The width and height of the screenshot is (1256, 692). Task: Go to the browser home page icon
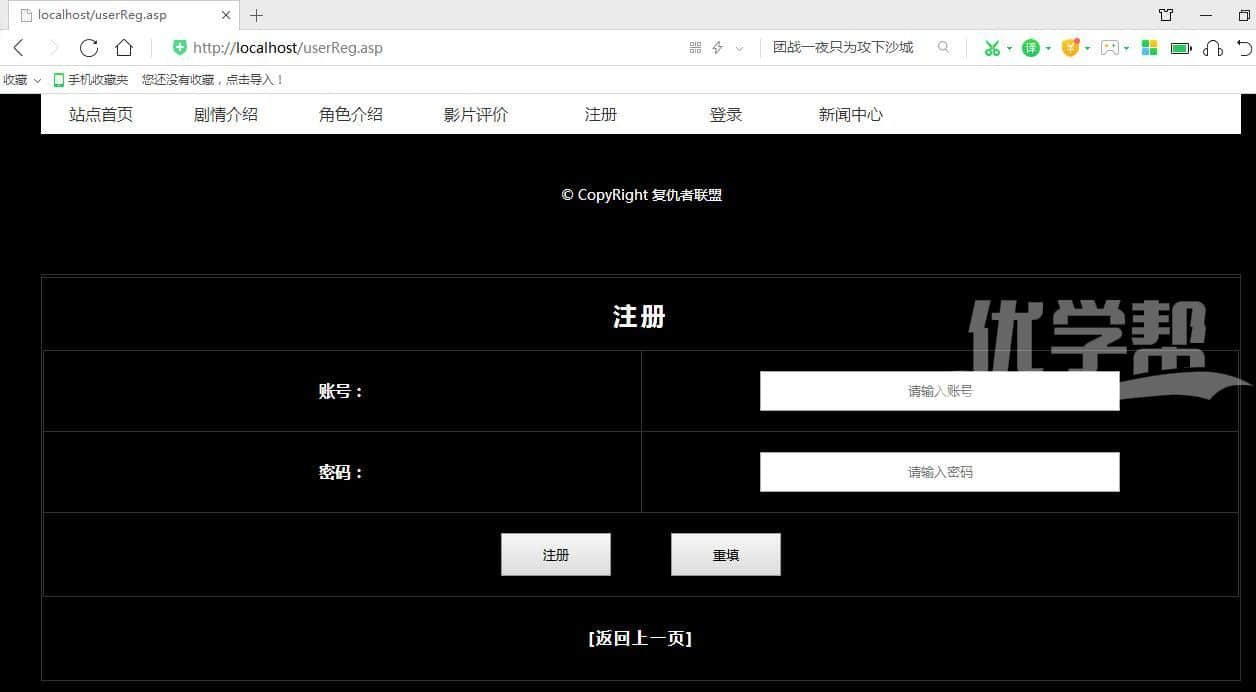click(124, 48)
